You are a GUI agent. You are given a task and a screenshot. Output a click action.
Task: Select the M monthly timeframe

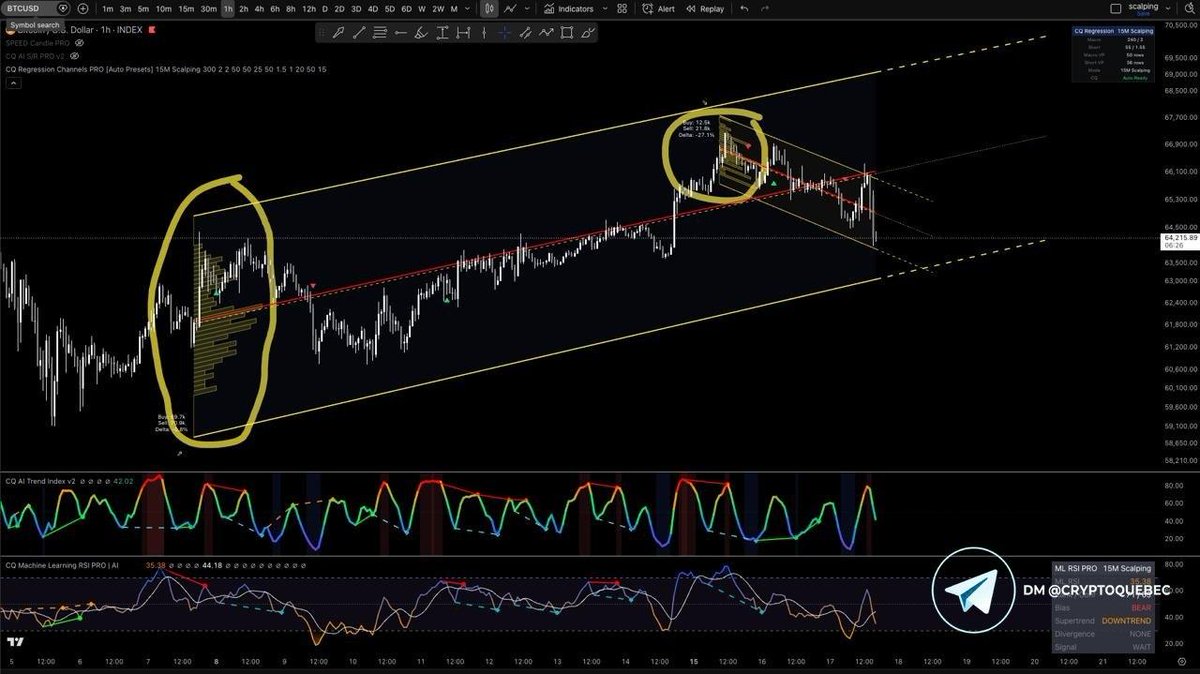[x=454, y=9]
